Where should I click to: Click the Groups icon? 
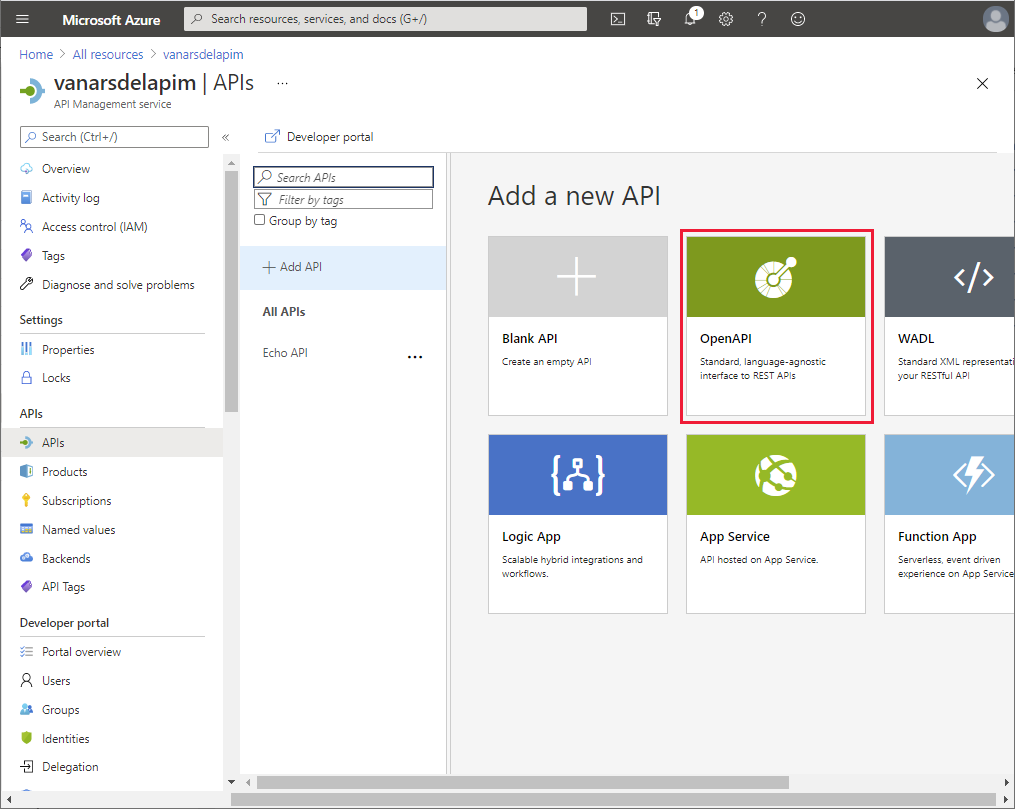pyautogui.click(x=27, y=709)
